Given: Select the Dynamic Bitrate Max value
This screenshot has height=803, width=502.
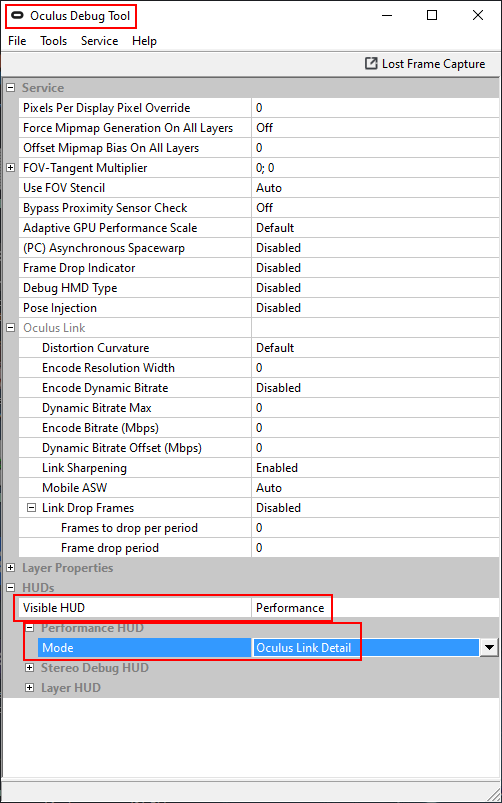Looking at the screenshot, I should tap(375, 407).
